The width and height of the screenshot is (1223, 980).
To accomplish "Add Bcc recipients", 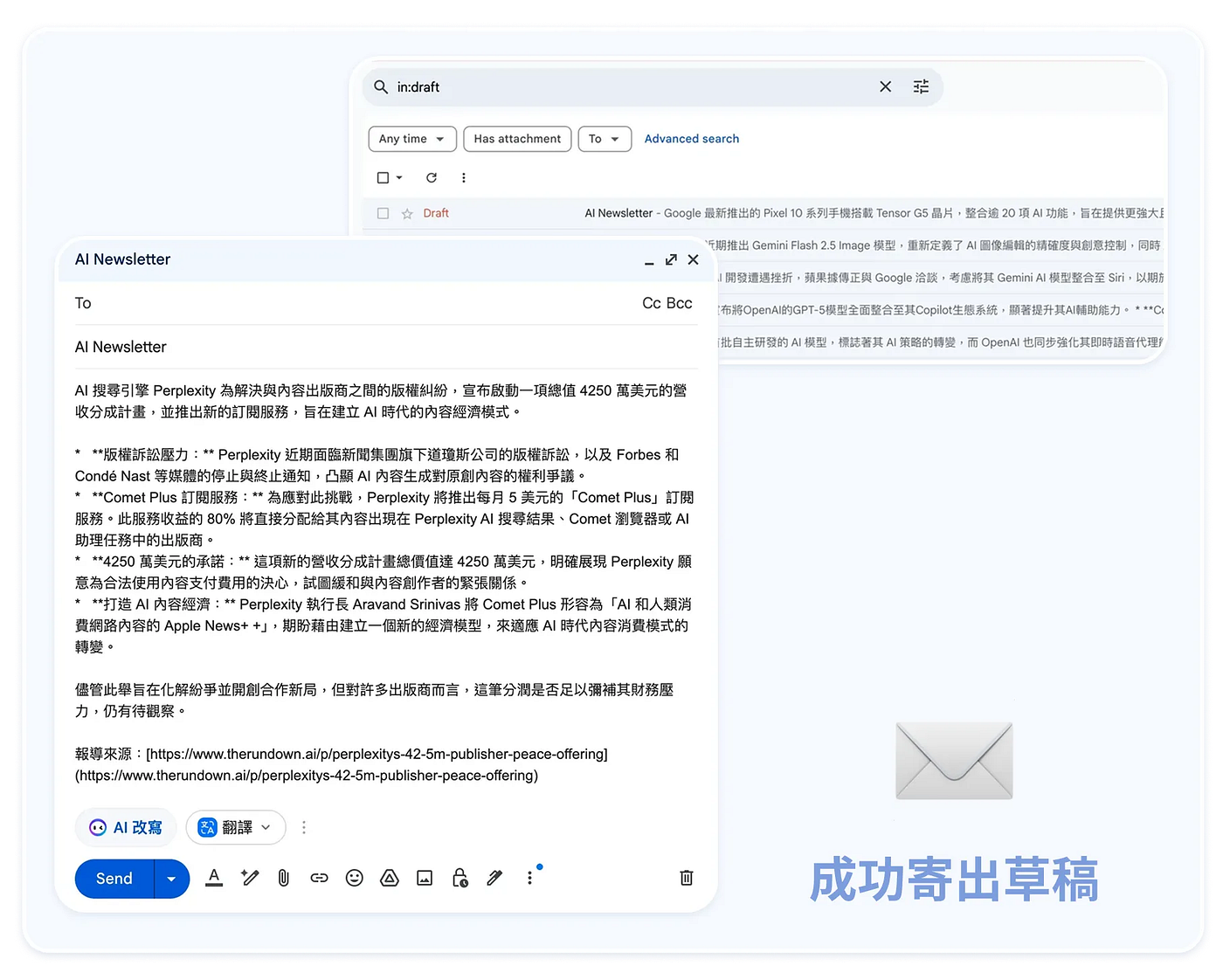I will coord(680,303).
